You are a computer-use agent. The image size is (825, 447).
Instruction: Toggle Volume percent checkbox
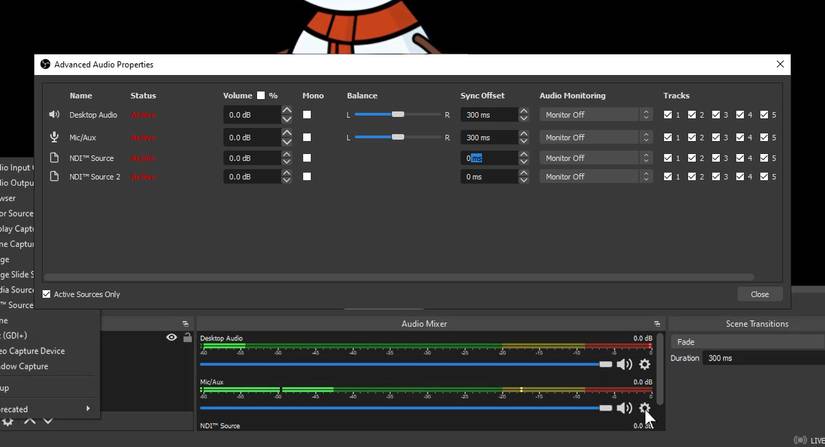point(261,95)
